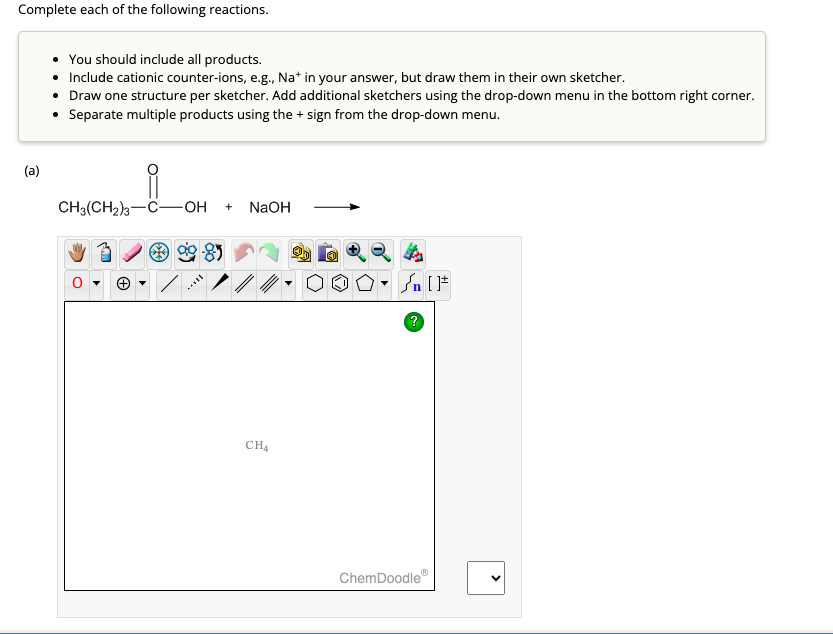Toggle the double bond tool
Viewport: 833px width, 634px height.
coord(242,284)
